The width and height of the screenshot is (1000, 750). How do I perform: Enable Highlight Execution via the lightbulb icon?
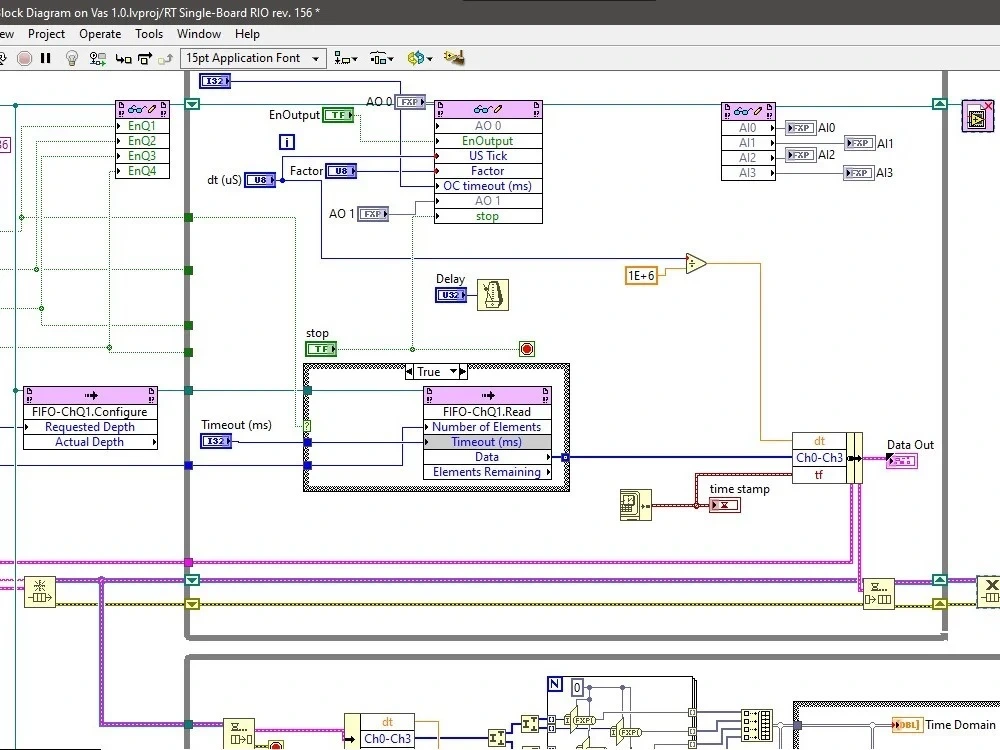pos(71,57)
